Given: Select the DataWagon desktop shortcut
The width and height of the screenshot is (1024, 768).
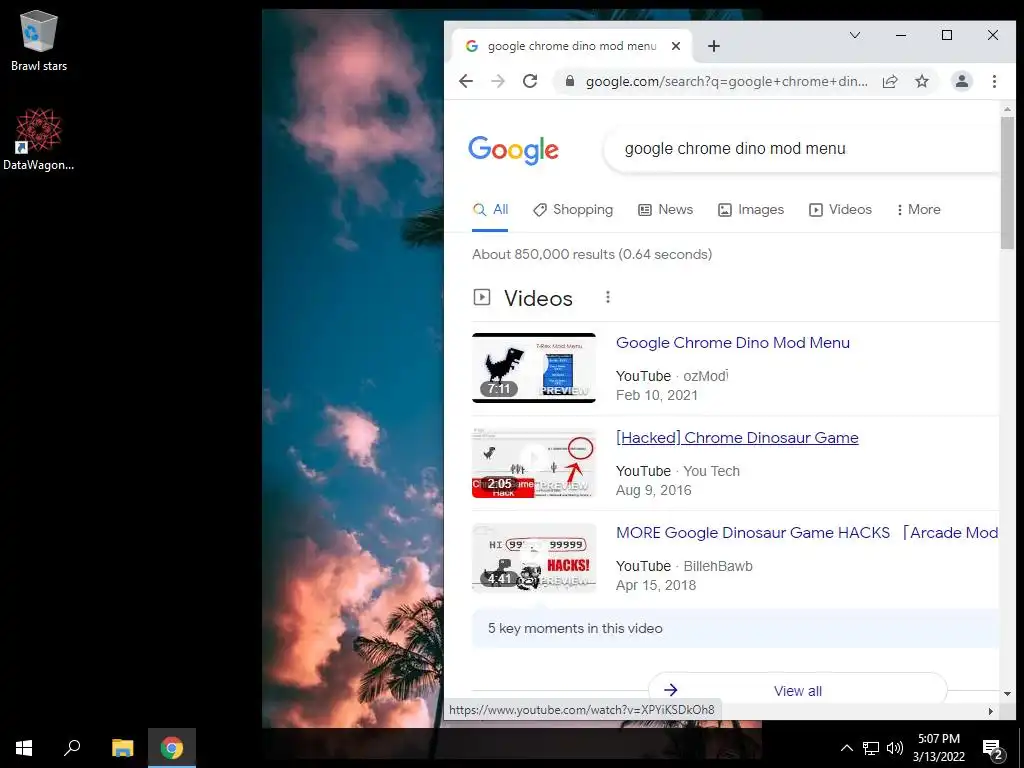Looking at the screenshot, I should click(39, 139).
